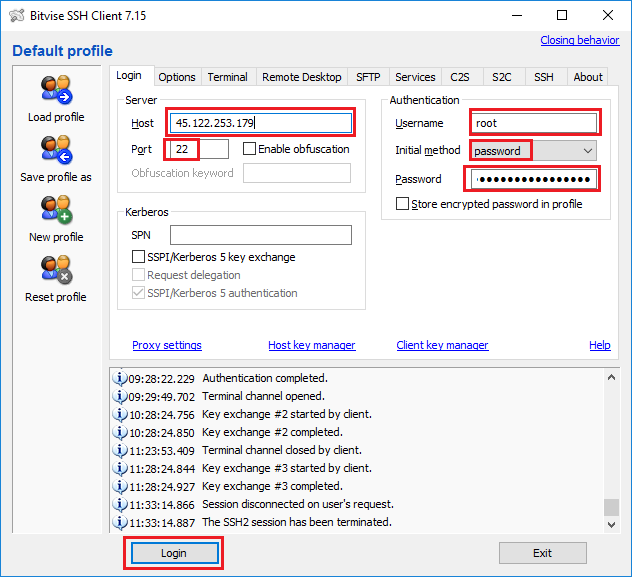Click the Proxy settings link
This screenshot has height=577, width=632.
click(167, 345)
